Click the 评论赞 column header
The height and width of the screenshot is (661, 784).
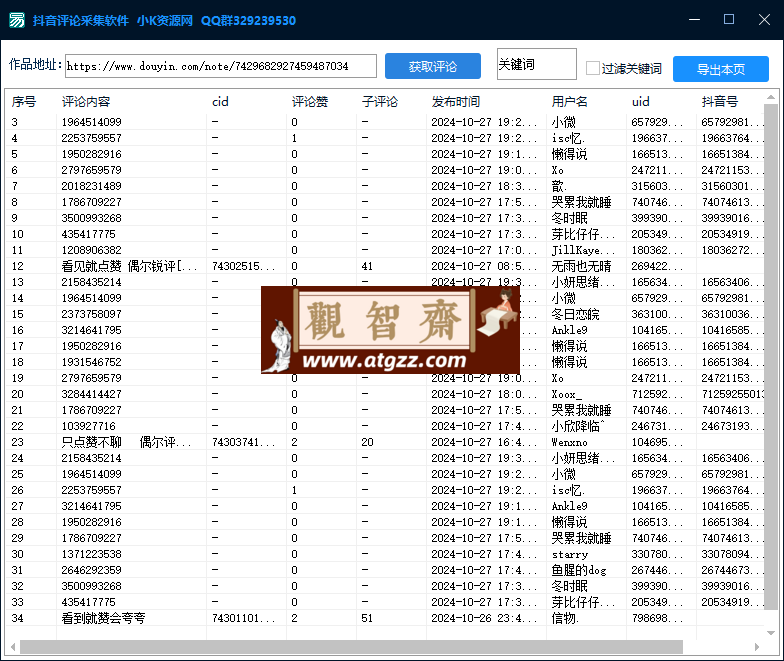coord(310,102)
